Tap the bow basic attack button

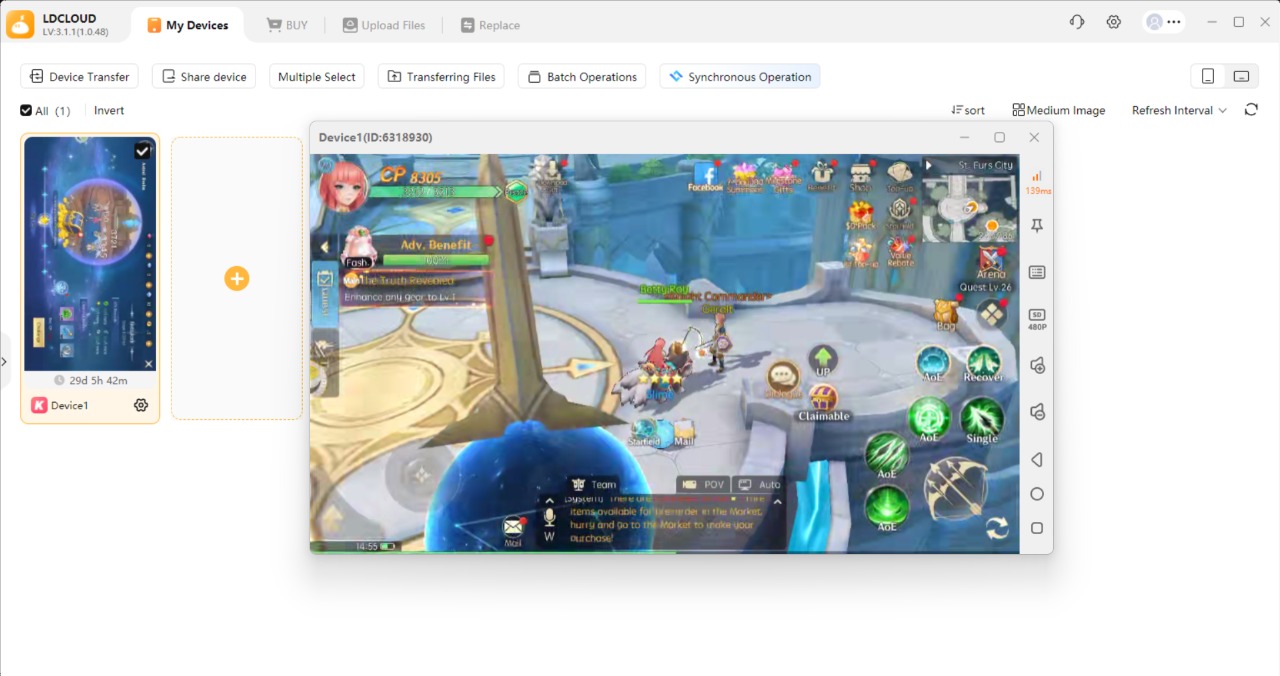(x=955, y=489)
